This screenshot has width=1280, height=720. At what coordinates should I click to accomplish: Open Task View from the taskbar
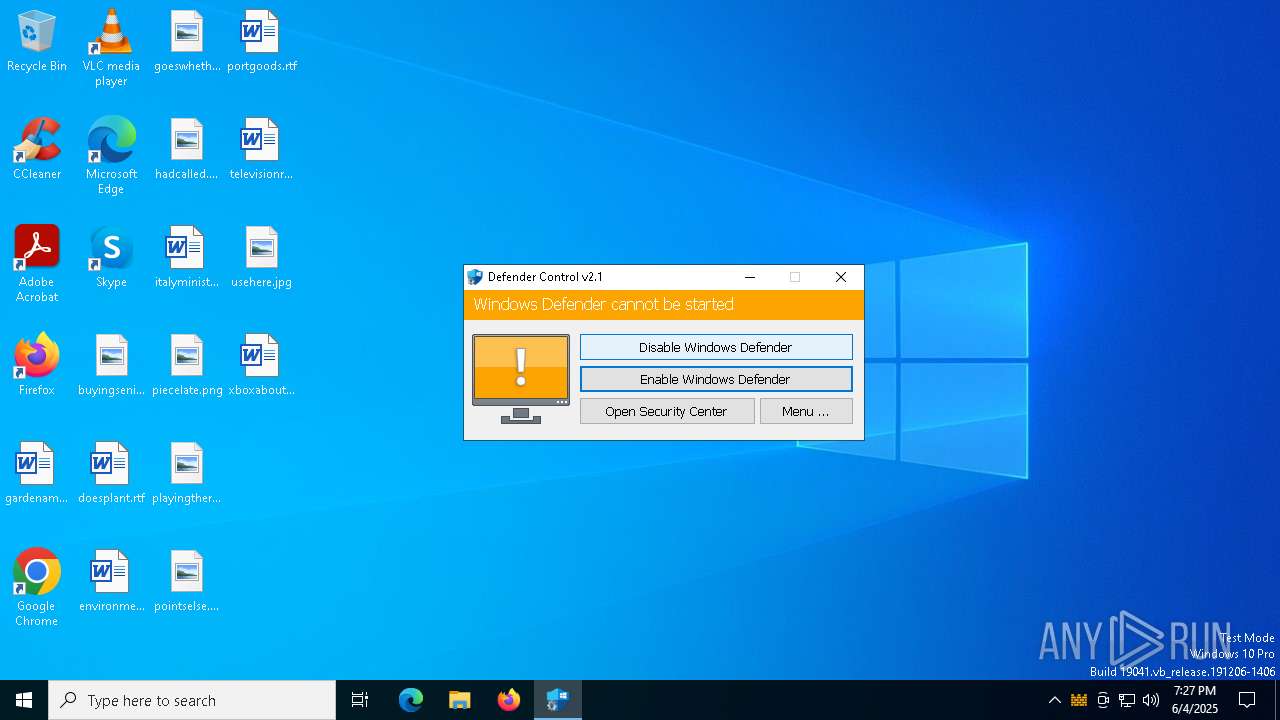[x=360, y=700]
